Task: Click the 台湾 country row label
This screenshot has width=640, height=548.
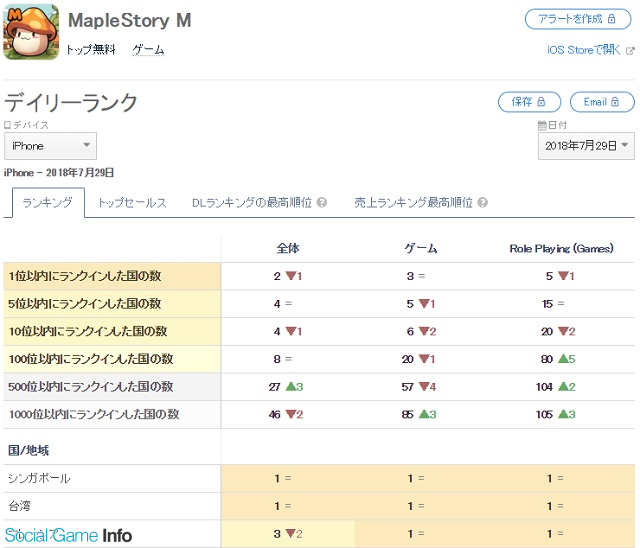Action: click(19, 506)
